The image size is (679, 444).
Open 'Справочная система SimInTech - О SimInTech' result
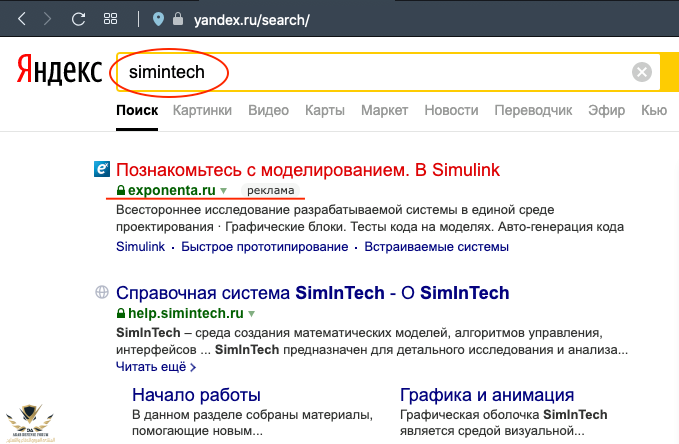[x=313, y=293]
